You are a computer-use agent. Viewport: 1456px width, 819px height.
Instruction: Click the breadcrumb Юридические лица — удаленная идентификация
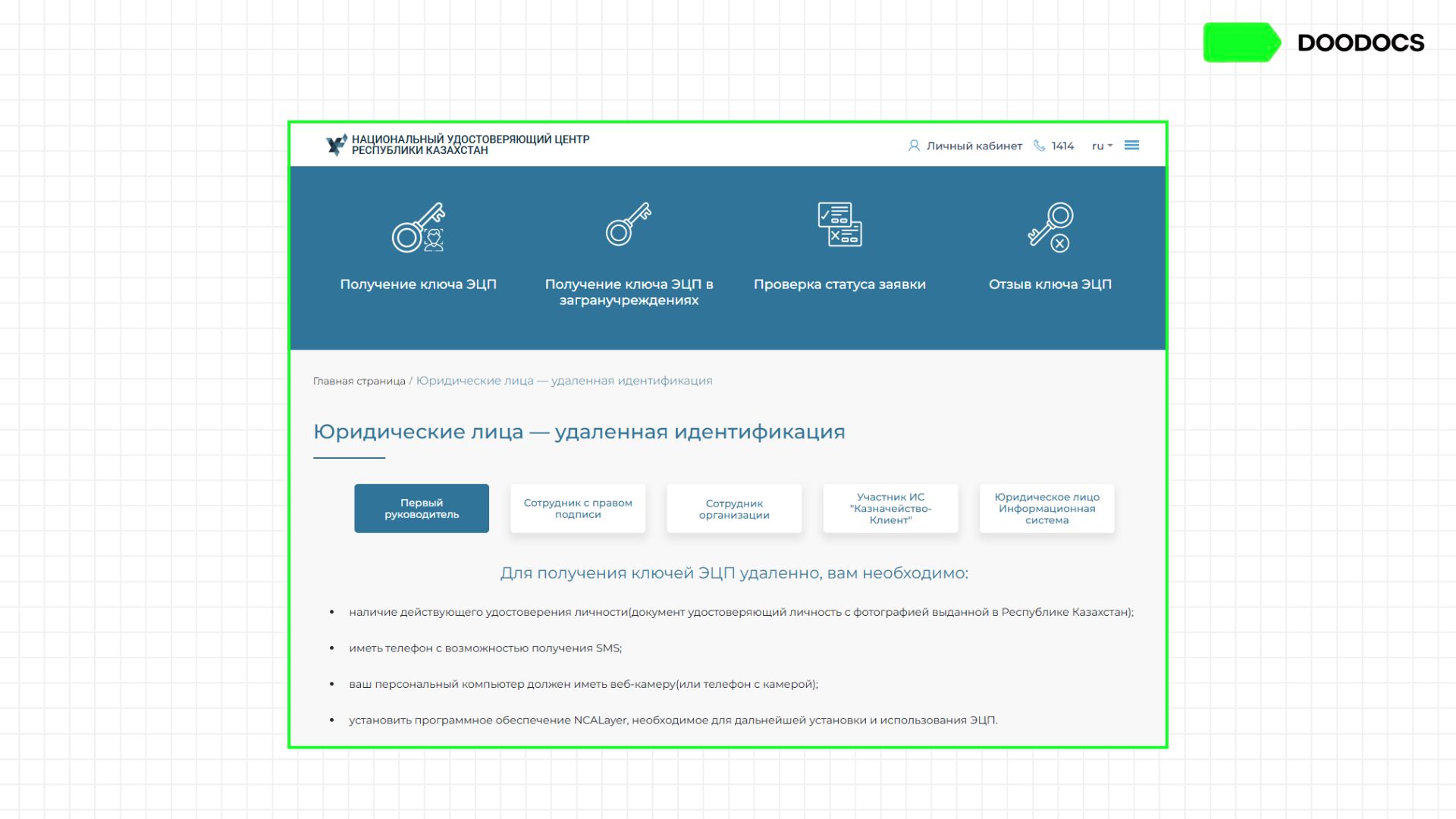[x=564, y=381]
